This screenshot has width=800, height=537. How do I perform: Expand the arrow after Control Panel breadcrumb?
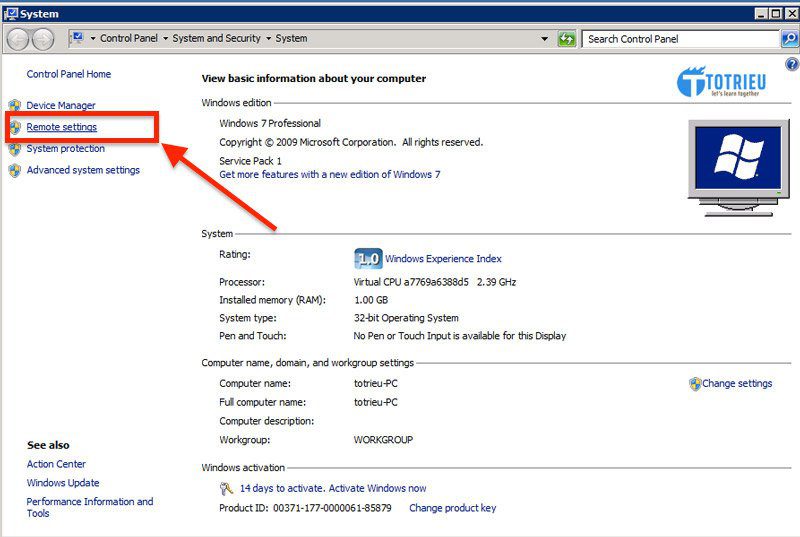click(166, 39)
